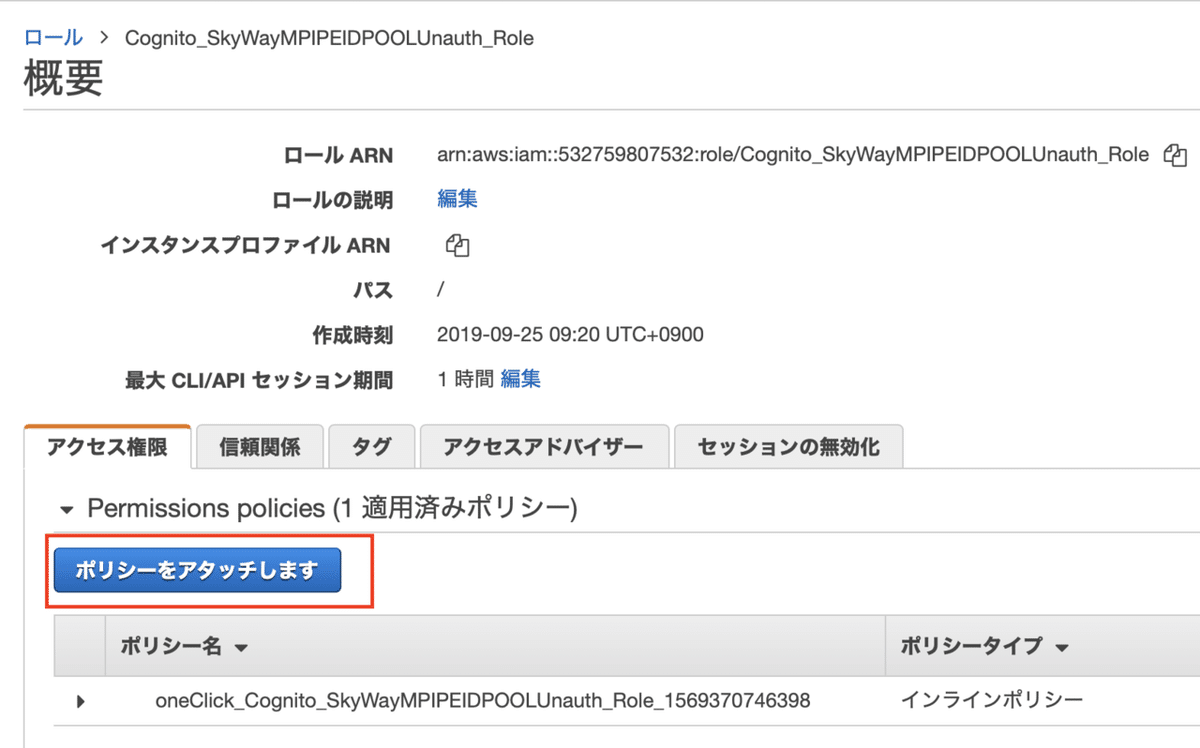Click the Cognito_SkyWayMPIPEIDPOOLUnauth_Role breadcrumb name
The width and height of the screenshot is (1200, 748).
pyautogui.click(x=328, y=37)
